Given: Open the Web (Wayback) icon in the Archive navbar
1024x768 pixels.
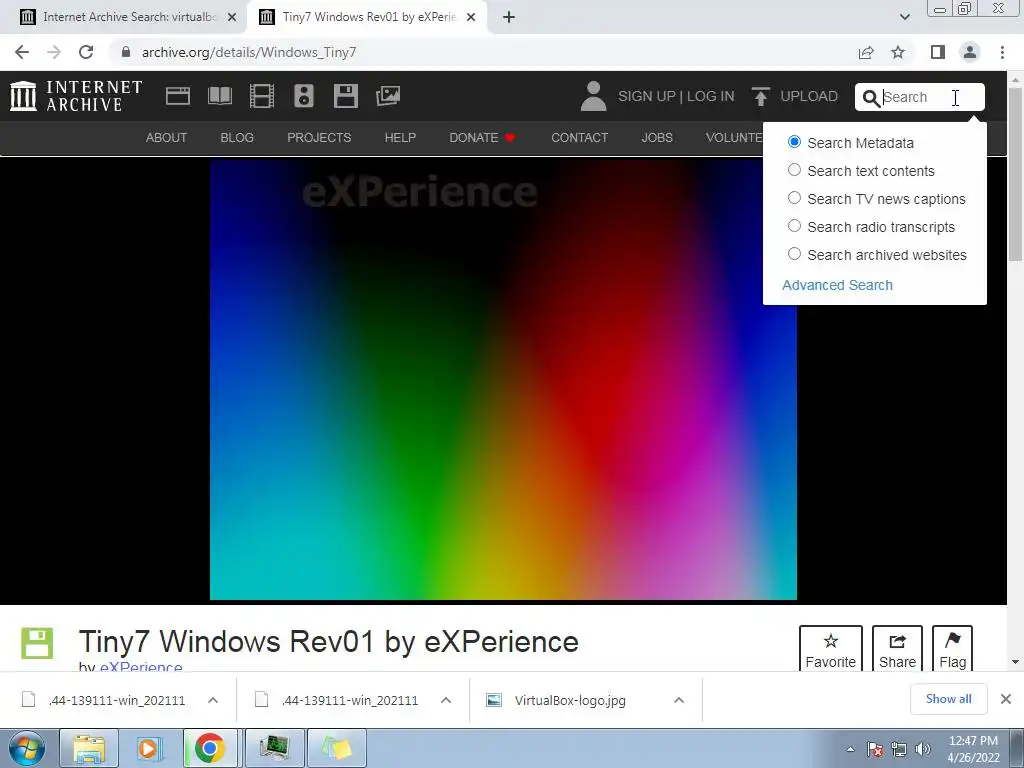Looking at the screenshot, I should coord(178,96).
